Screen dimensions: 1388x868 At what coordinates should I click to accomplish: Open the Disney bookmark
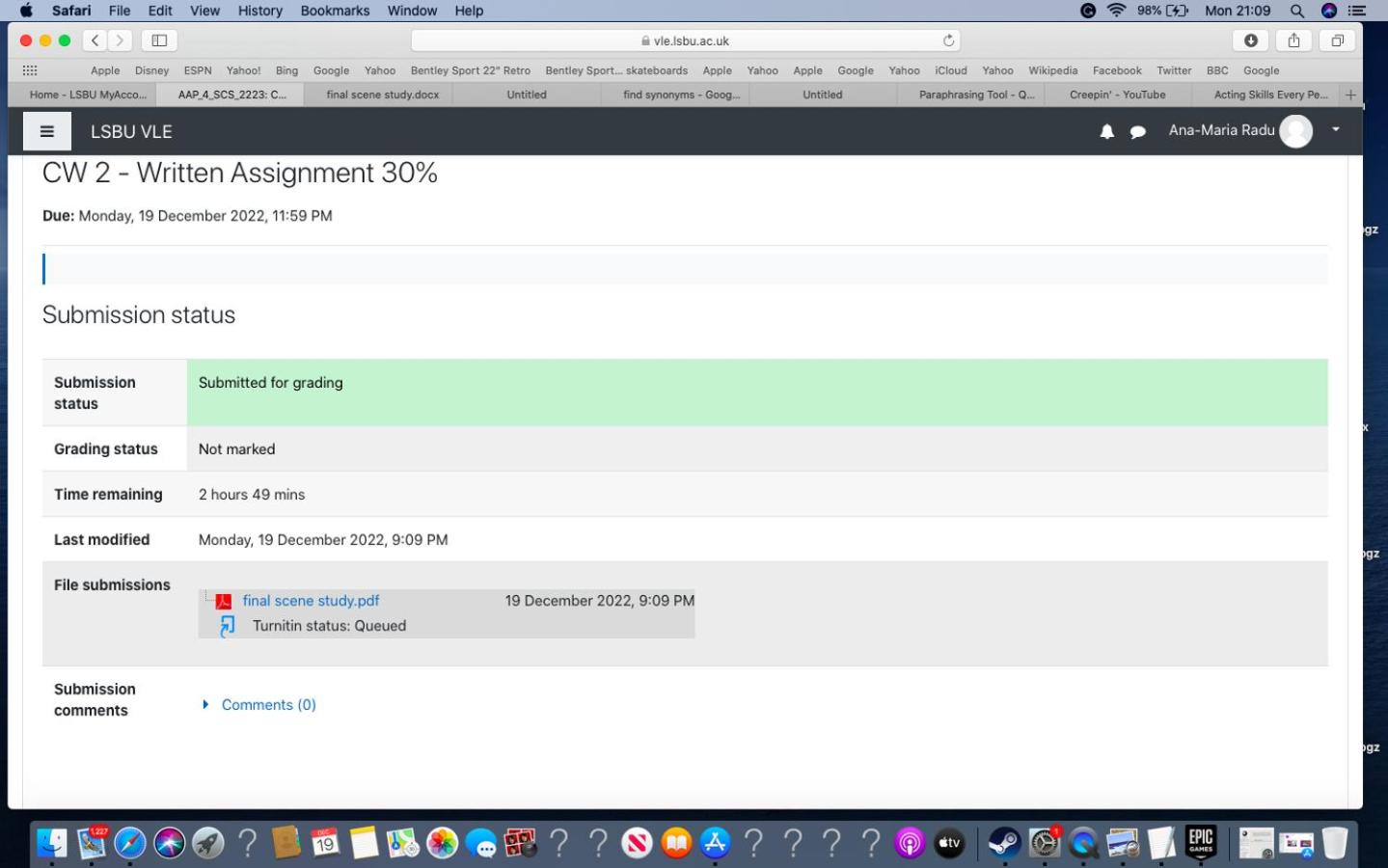151,70
